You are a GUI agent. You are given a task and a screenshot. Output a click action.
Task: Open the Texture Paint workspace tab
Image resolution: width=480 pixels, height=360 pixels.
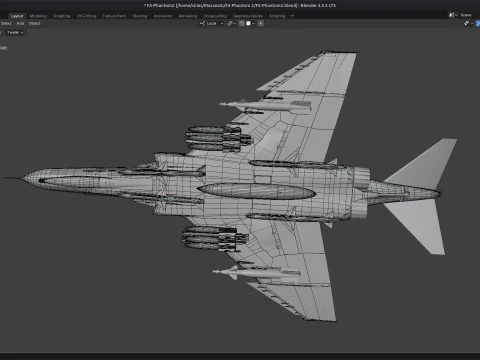coord(114,16)
